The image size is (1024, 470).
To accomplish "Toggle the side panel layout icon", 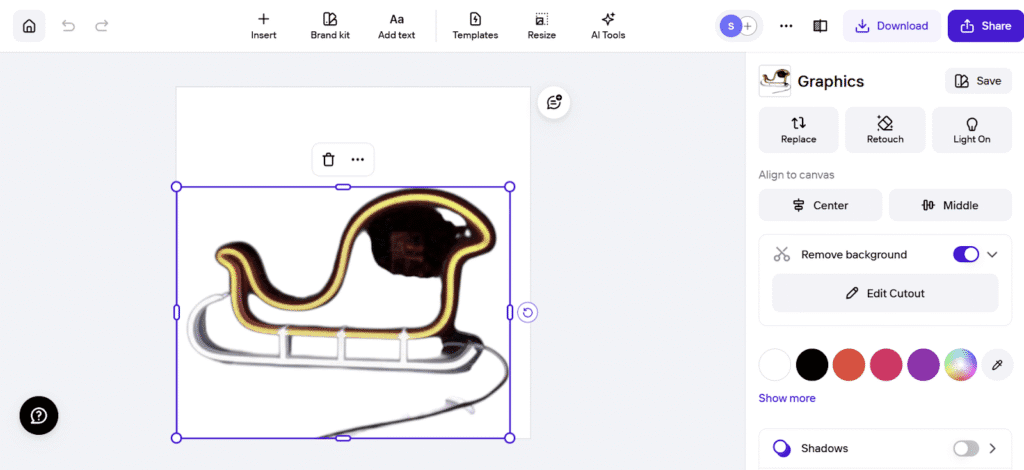I will click(820, 26).
